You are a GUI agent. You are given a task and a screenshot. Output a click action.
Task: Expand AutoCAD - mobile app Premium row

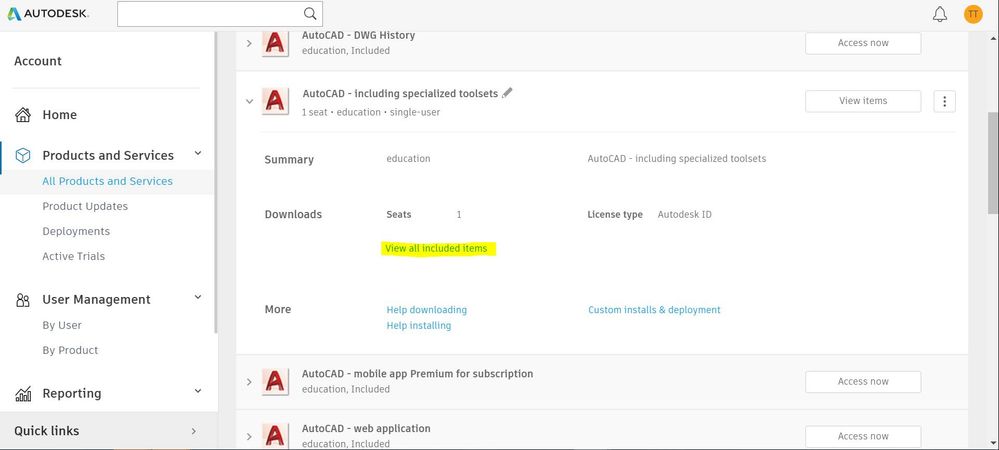[249, 382]
